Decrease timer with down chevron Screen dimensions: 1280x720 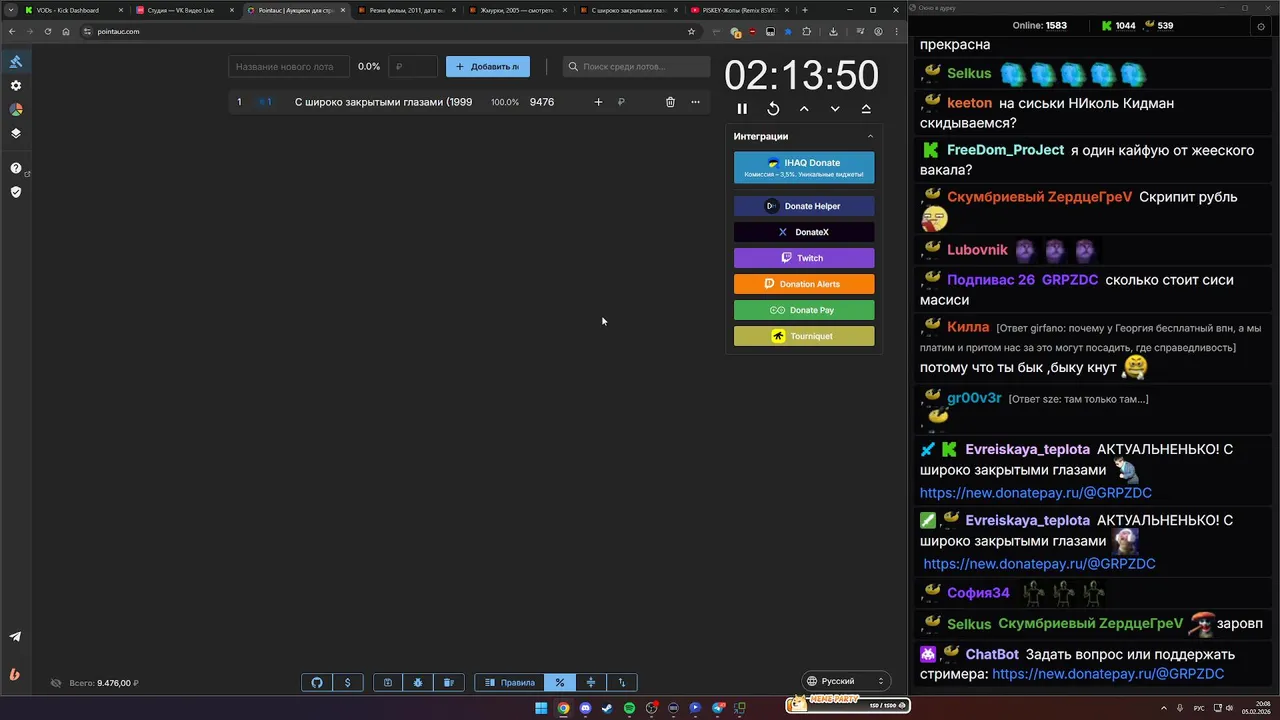point(835,108)
